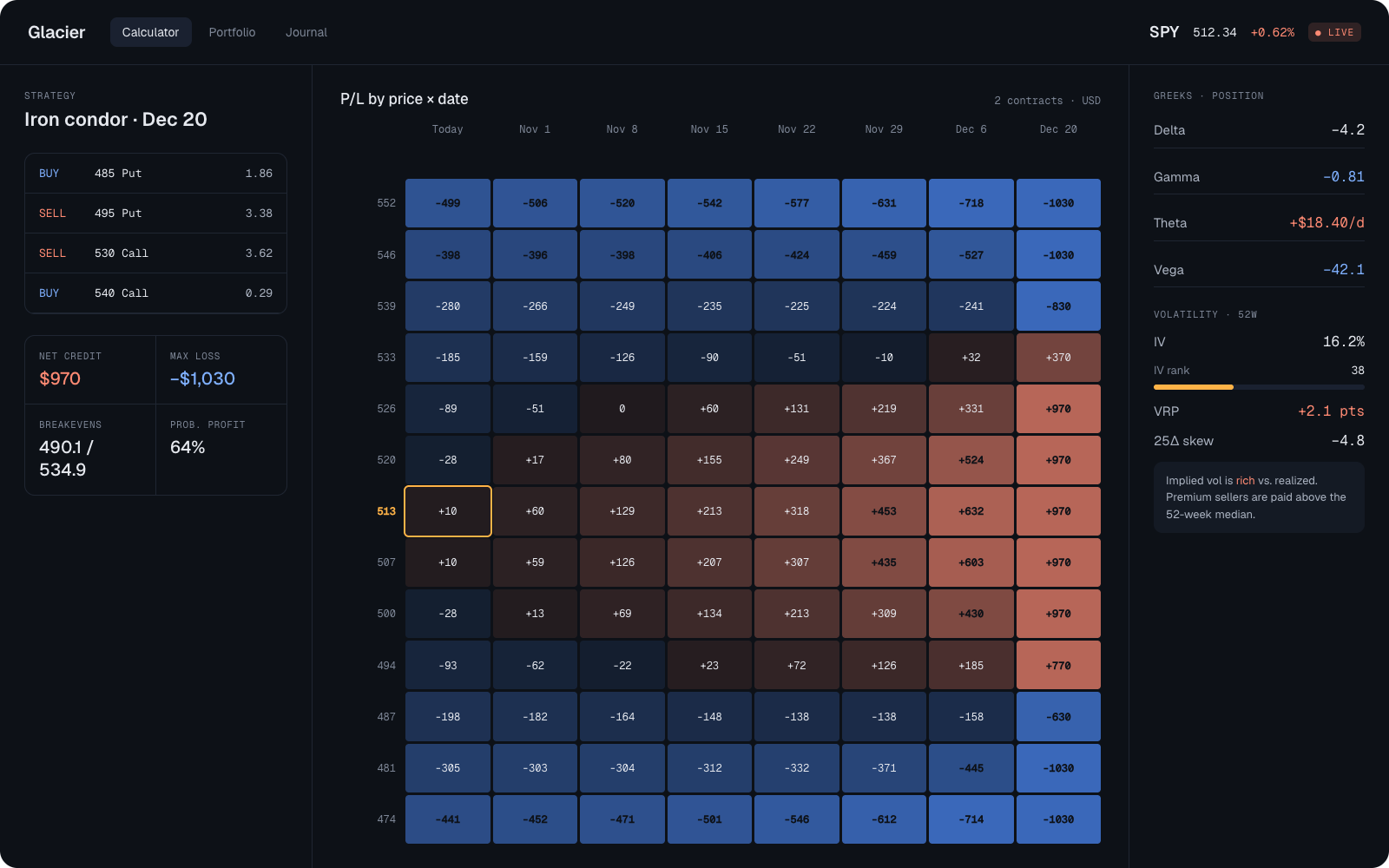Screen dimensions: 1389x868
Task: Select the BUY 485 Put leg
Action: 155,174
